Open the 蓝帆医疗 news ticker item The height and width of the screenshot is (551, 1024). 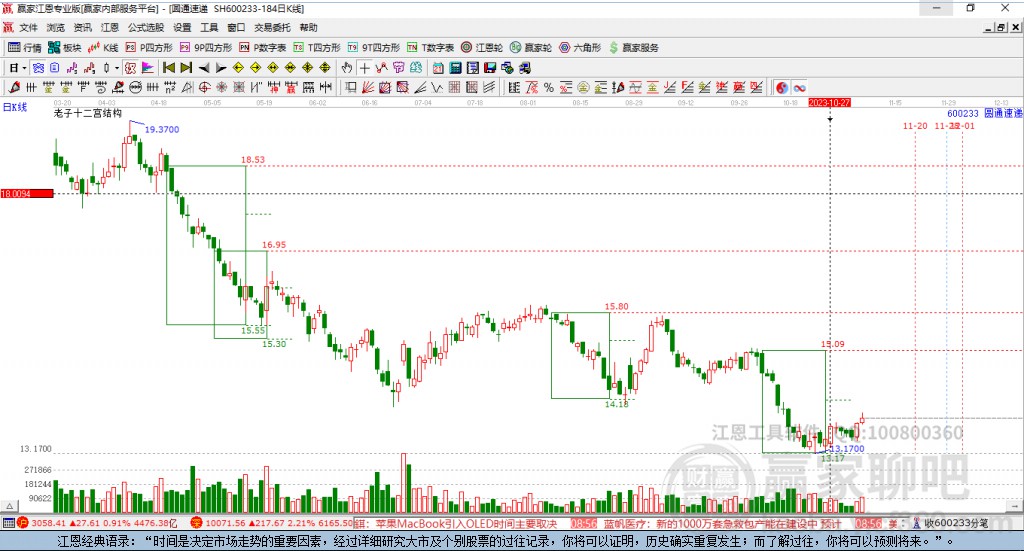click(x=722, y=524)
